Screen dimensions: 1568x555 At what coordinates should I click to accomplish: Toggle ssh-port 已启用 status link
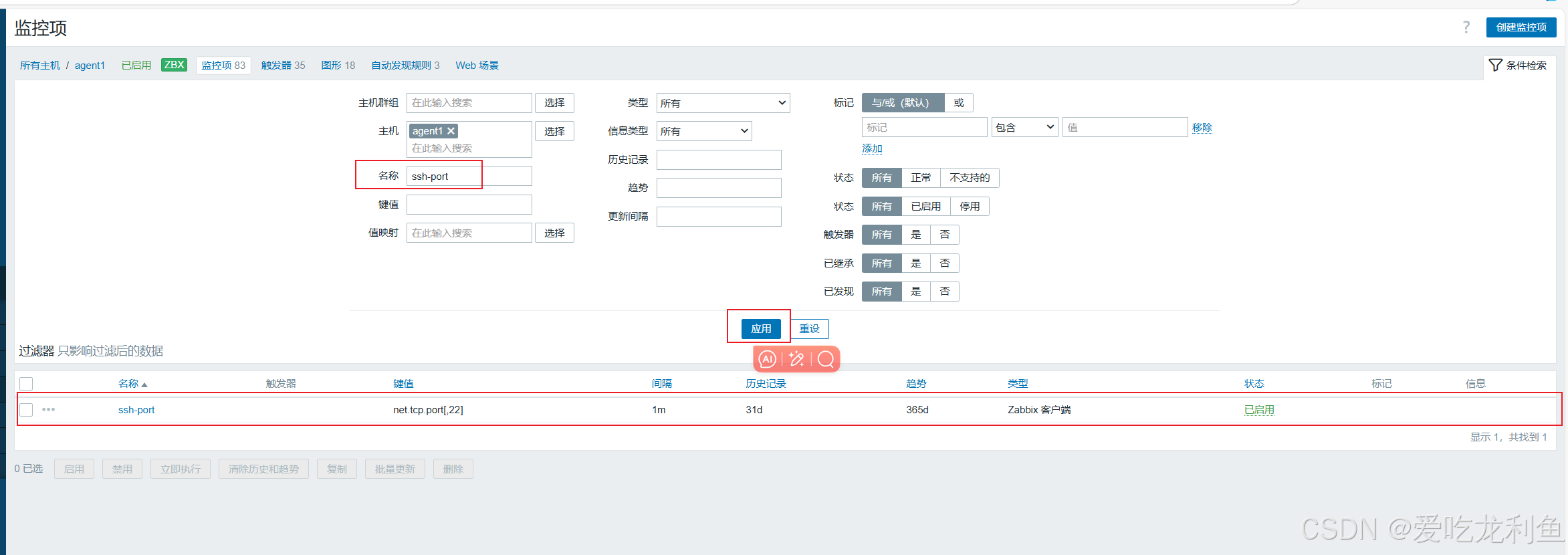[x=1259, y=409]
